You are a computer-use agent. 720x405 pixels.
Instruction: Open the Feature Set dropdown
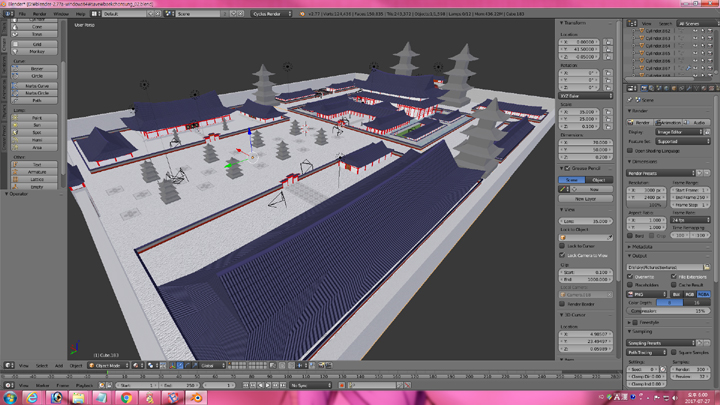(683, 141)
